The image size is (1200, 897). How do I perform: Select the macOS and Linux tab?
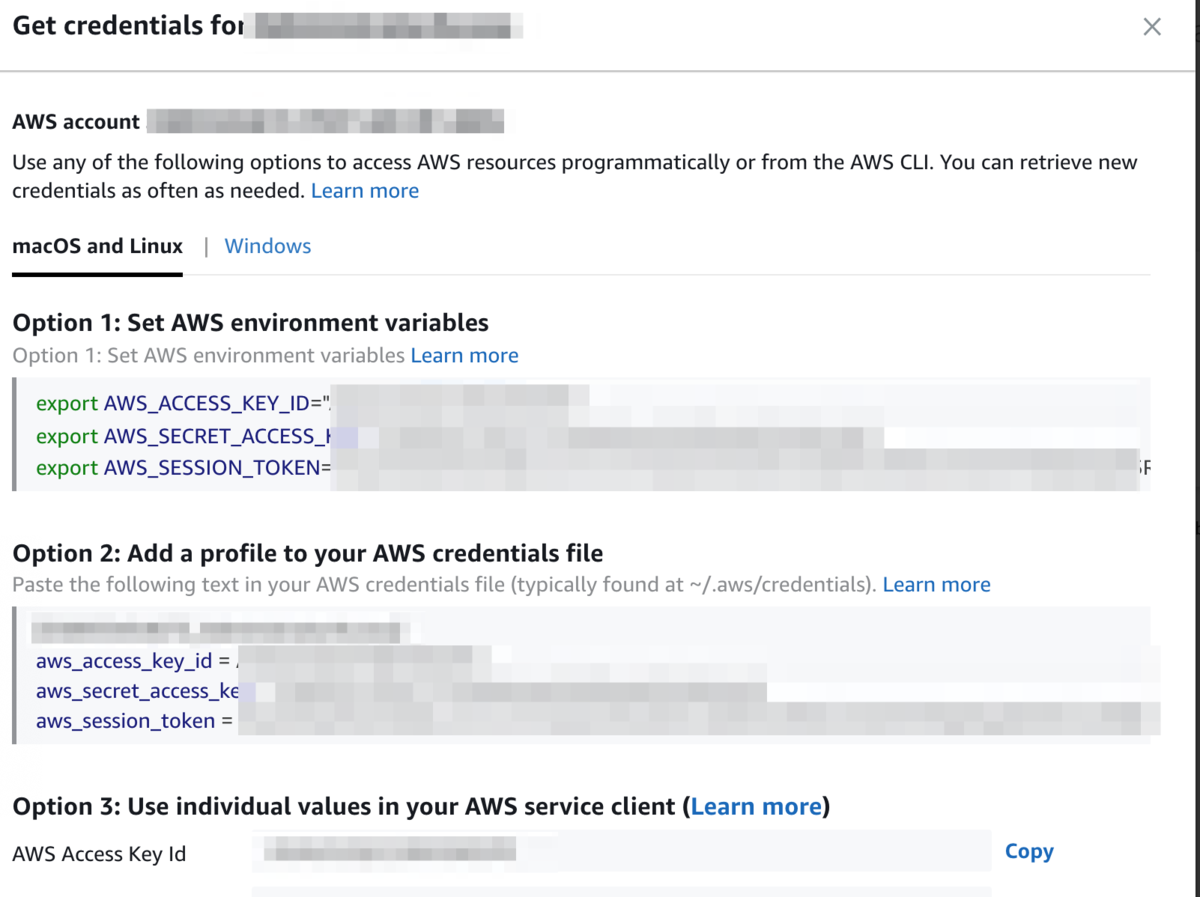[x=97, y=246]
